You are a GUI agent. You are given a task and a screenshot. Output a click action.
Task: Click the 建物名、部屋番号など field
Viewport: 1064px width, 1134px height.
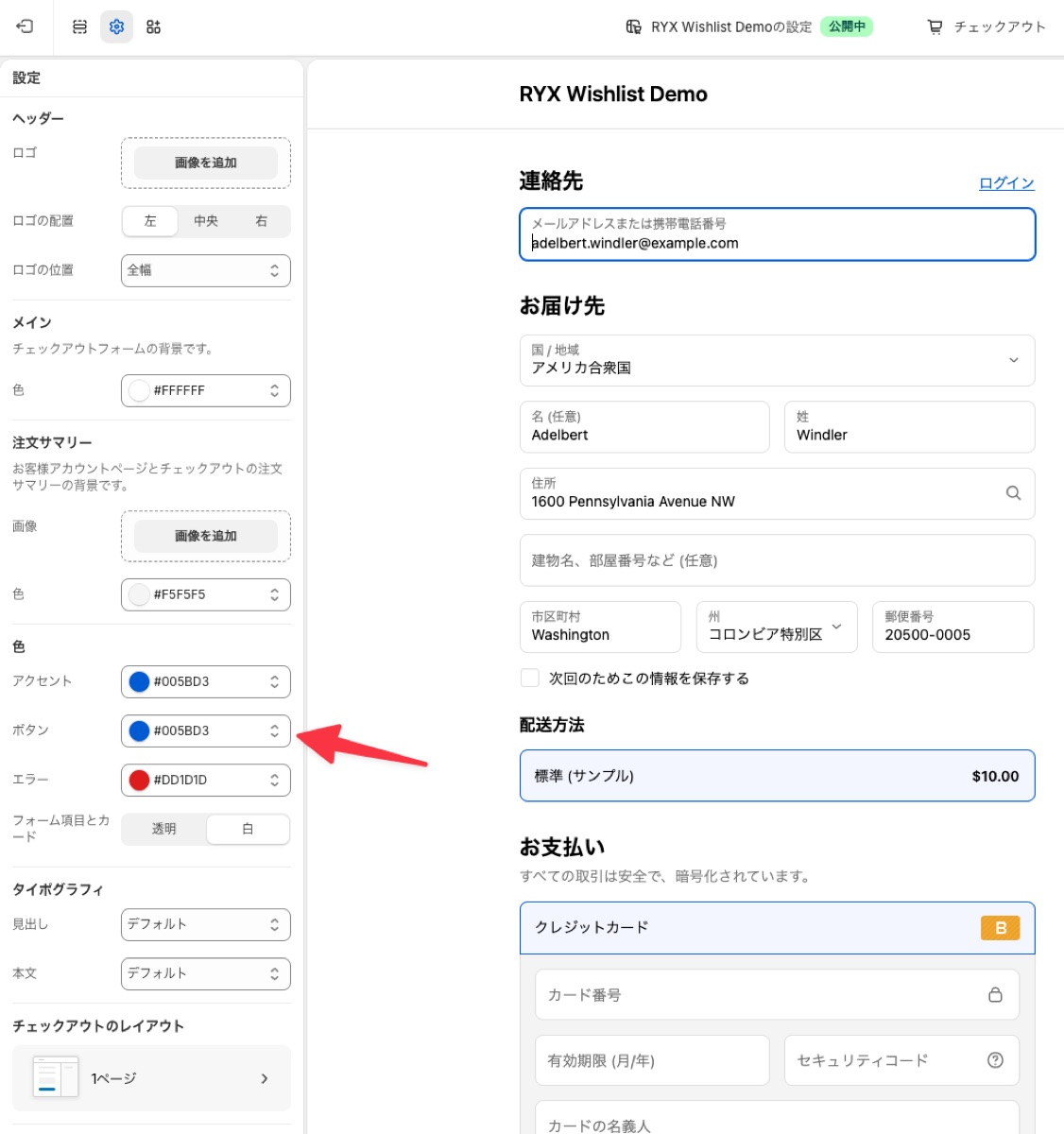[777, 560]
